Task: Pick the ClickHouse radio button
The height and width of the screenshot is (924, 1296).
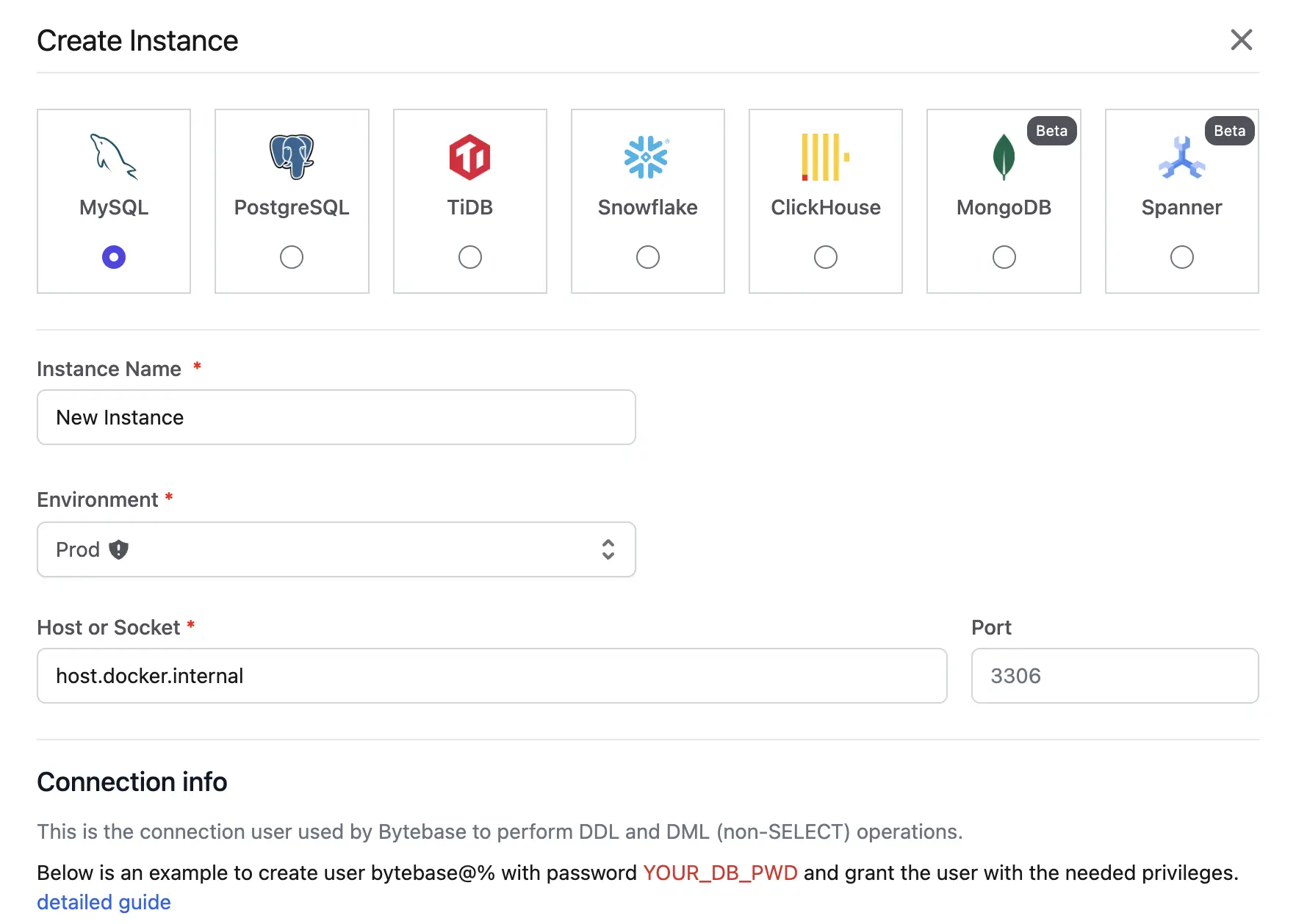Action: point(826,257)
